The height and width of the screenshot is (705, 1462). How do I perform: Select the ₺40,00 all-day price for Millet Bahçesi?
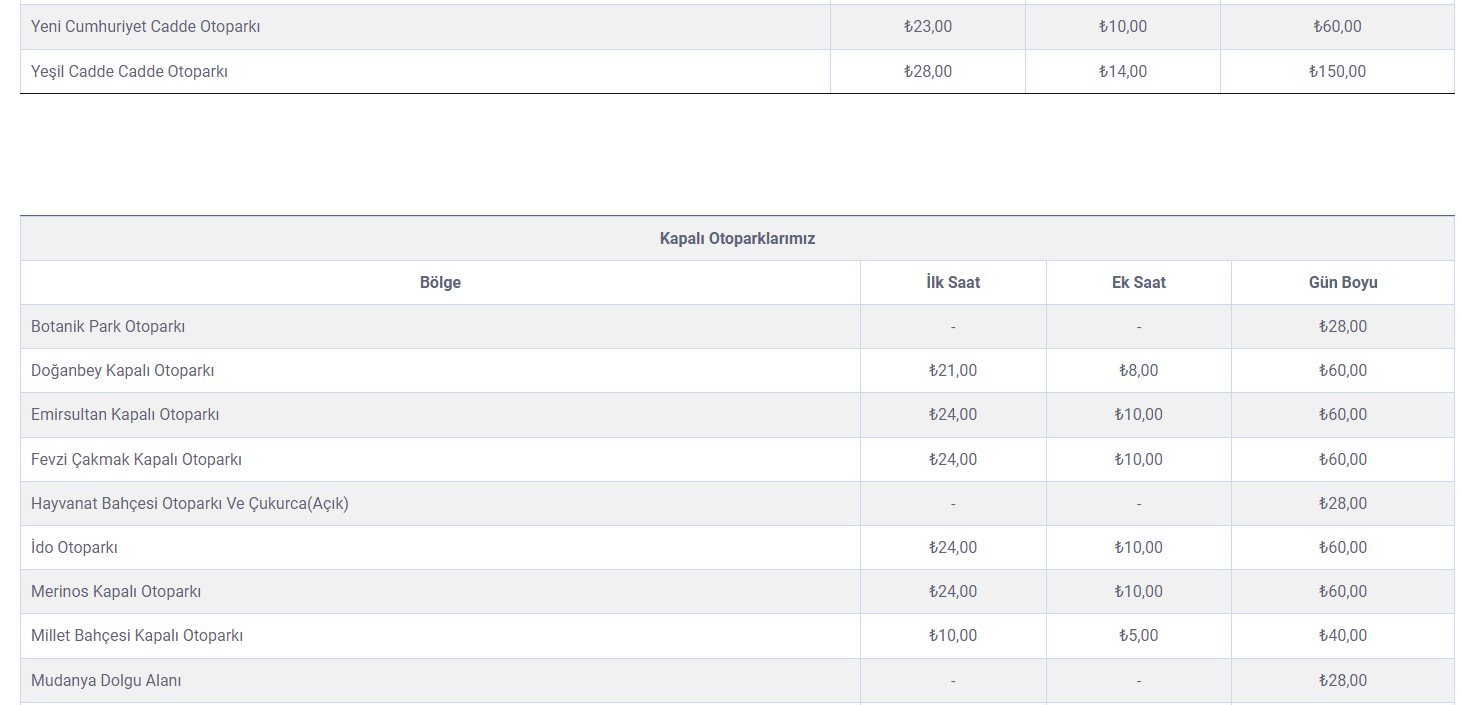1342,636
